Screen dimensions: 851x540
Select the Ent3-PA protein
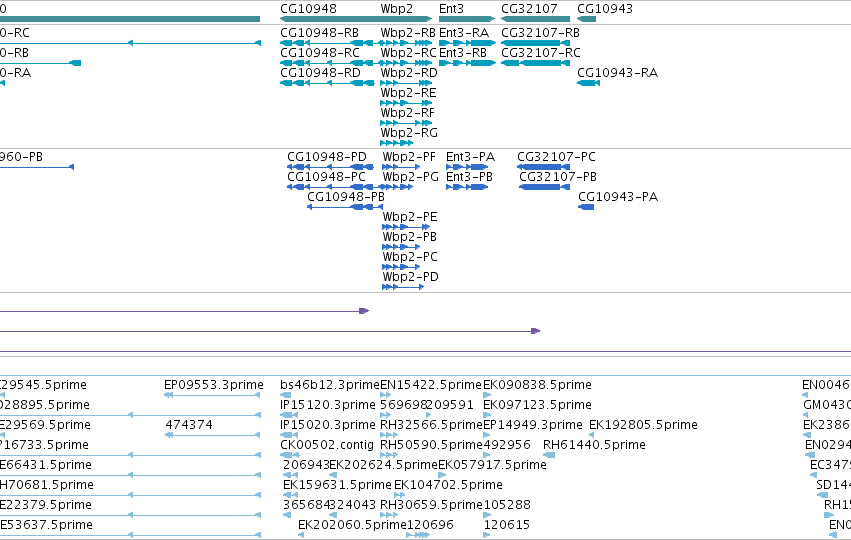pos(471,157)
